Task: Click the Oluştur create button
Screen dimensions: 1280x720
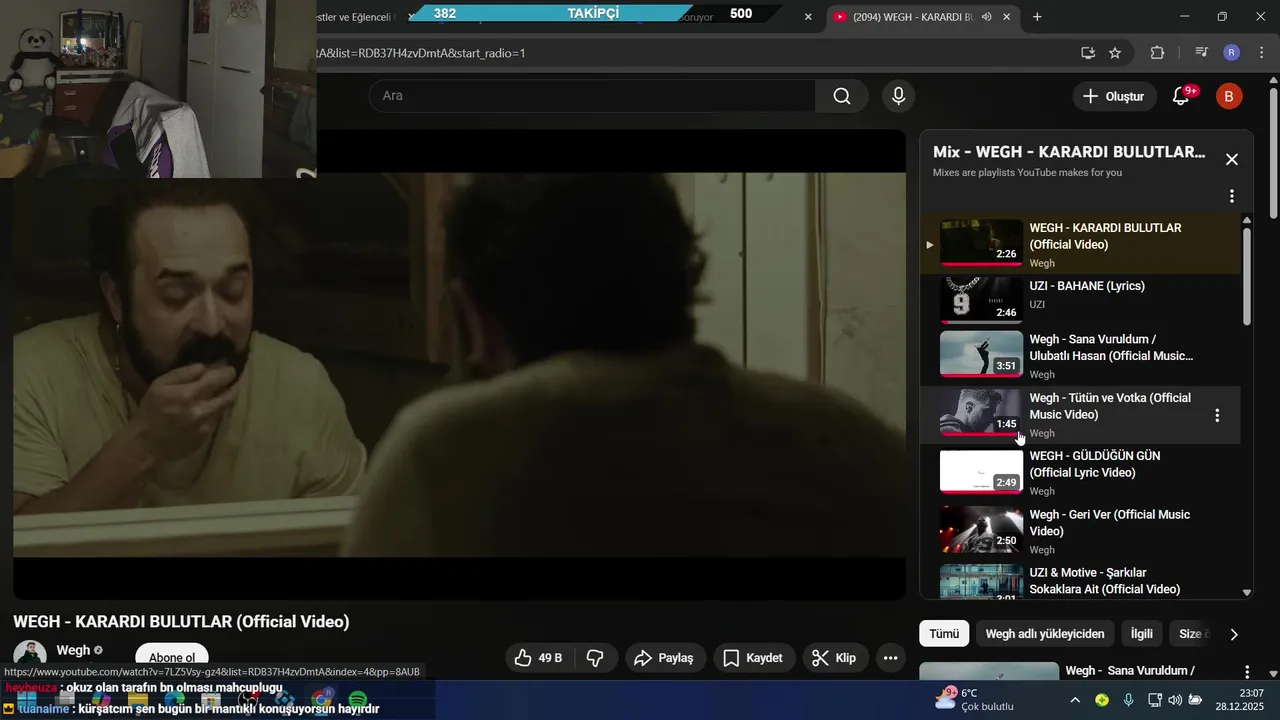Action: tap(1113, 96)
